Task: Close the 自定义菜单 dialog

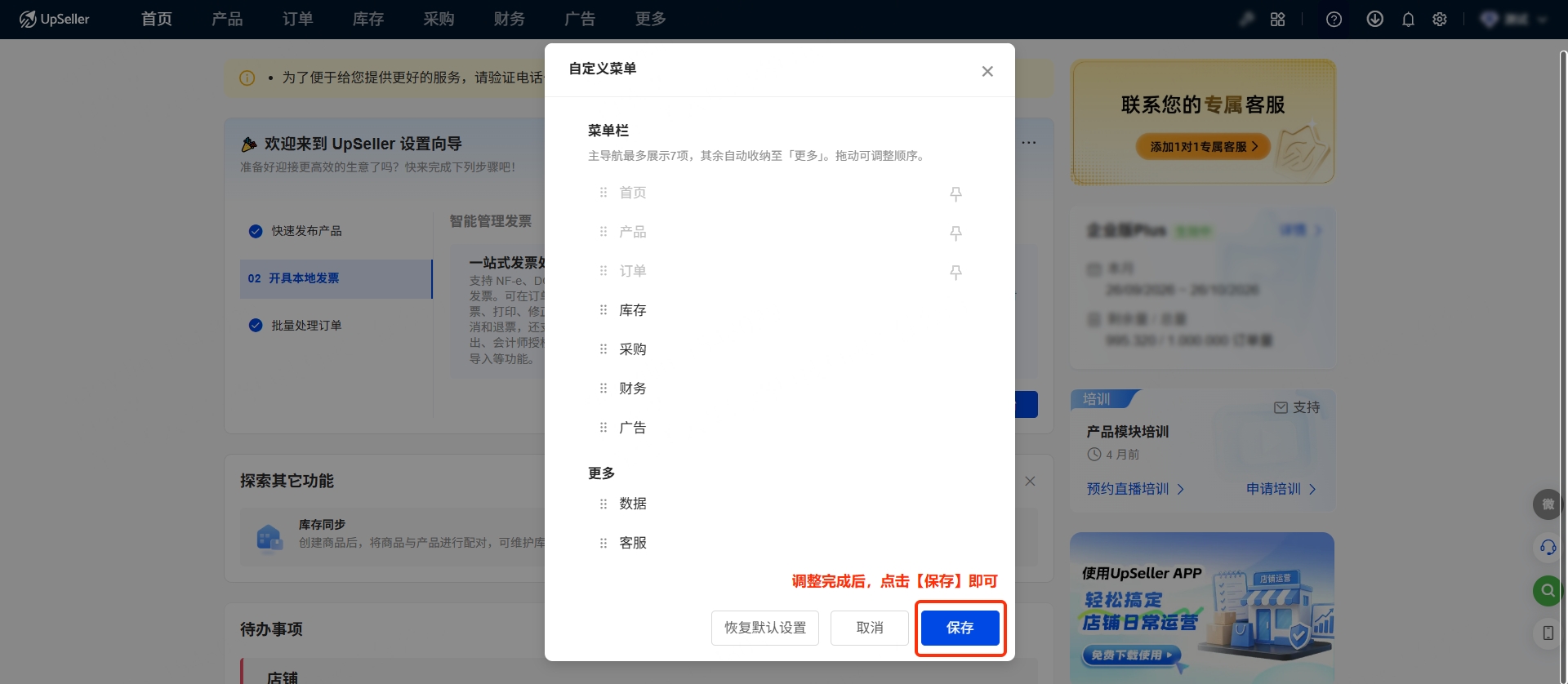Action: pos(987,71)
